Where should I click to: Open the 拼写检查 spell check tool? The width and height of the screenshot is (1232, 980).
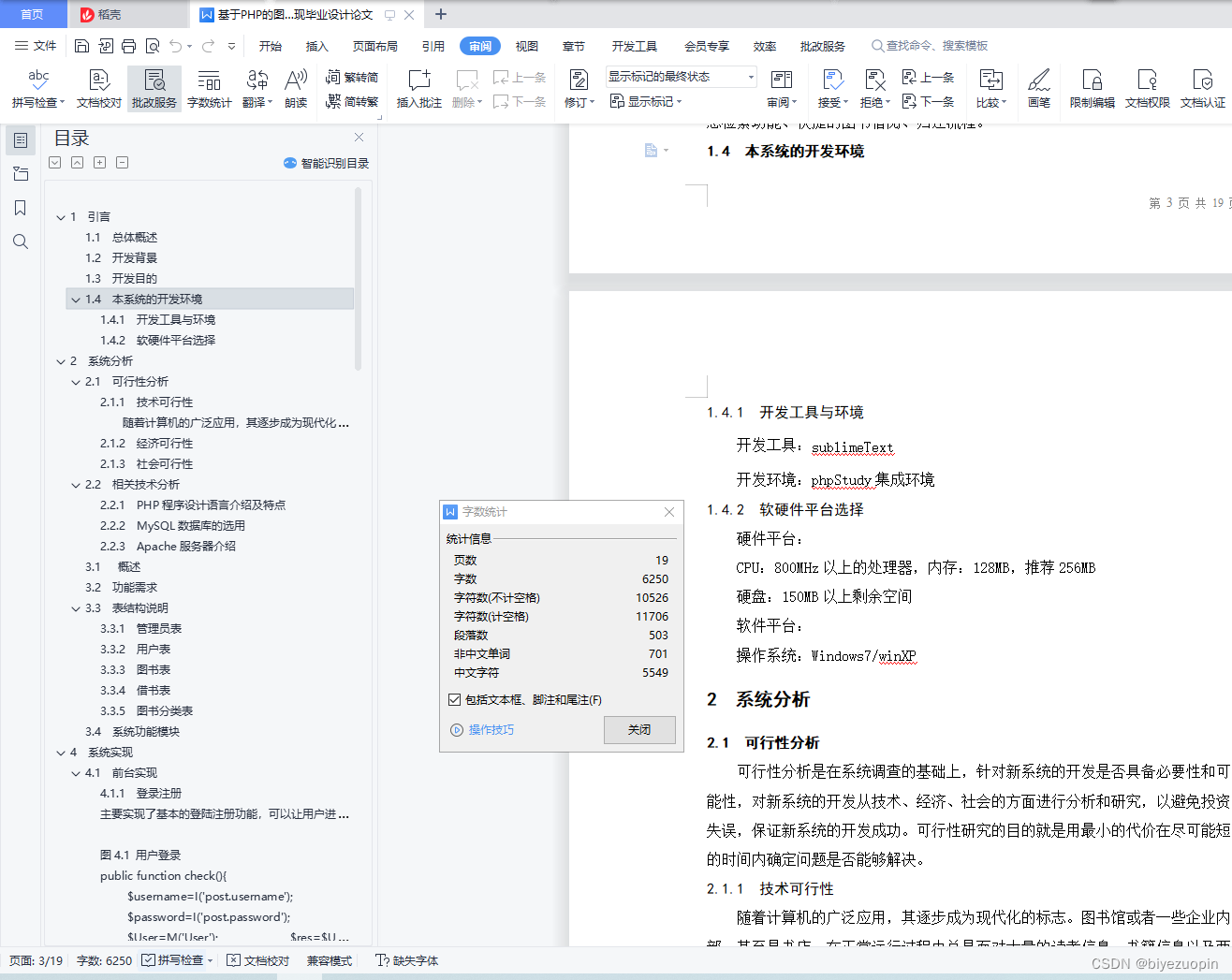38,89
